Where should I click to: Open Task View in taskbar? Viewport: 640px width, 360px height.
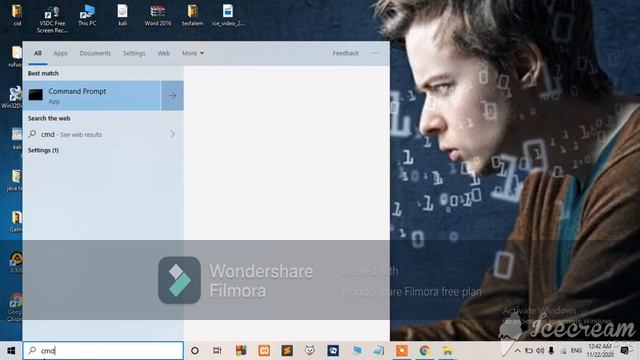tap(217, 351)
